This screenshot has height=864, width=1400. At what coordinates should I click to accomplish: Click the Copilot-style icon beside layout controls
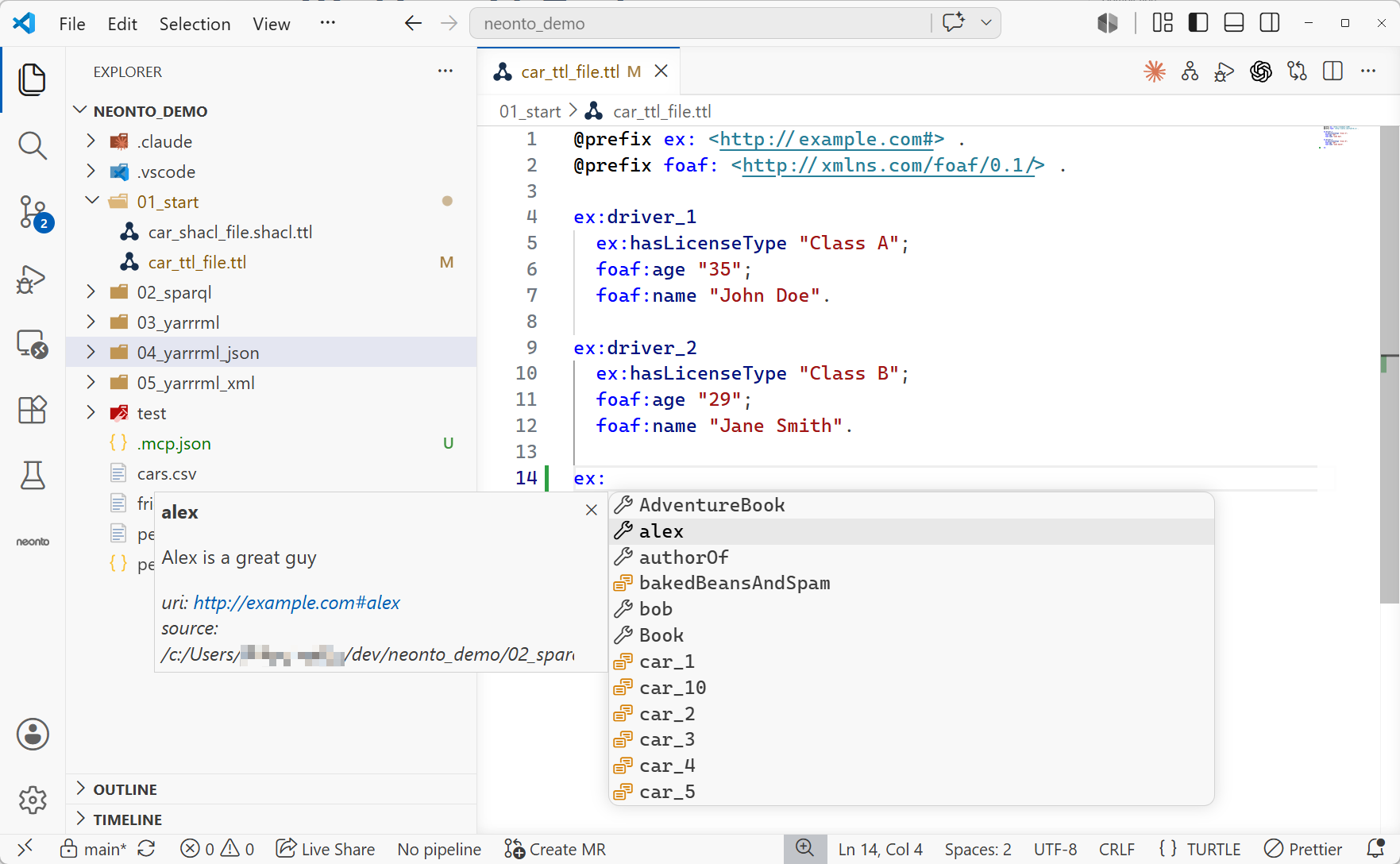coord(1108,23)
